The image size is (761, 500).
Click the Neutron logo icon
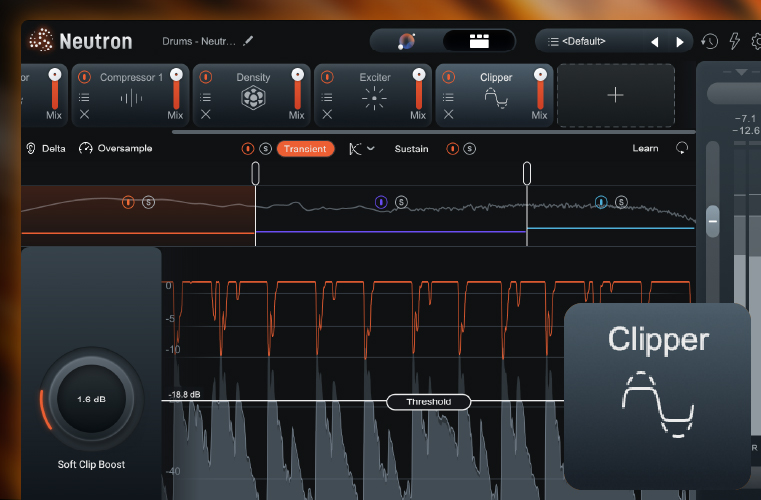click(41, 40)
